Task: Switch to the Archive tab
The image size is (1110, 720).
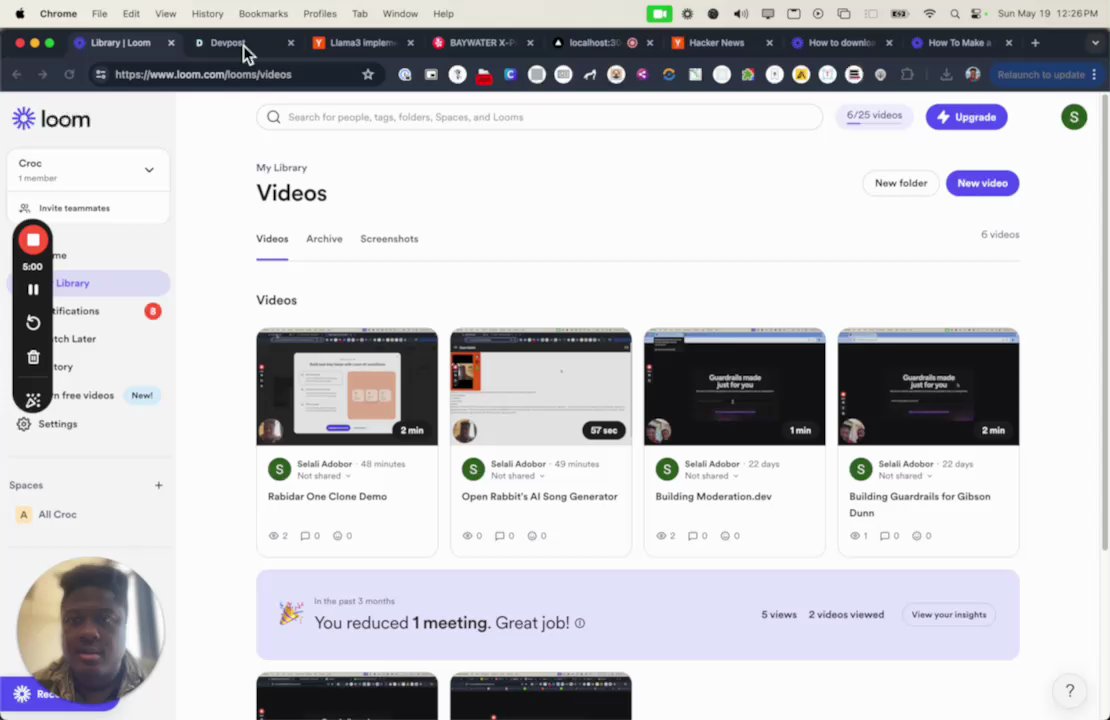Action: coord(324,239)
